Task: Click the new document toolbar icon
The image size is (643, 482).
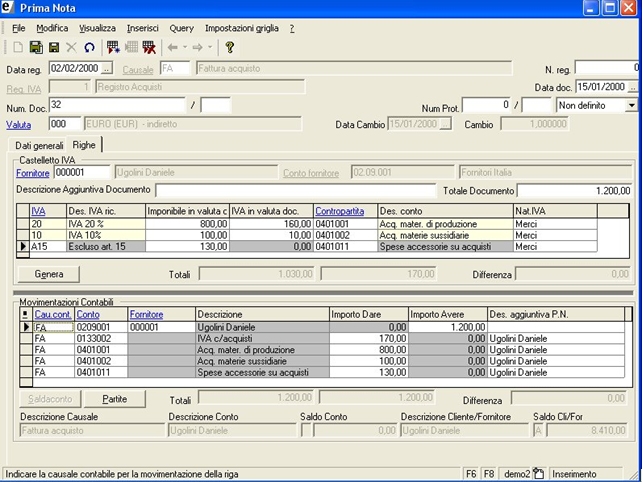Action: click(x=18, y=47)
